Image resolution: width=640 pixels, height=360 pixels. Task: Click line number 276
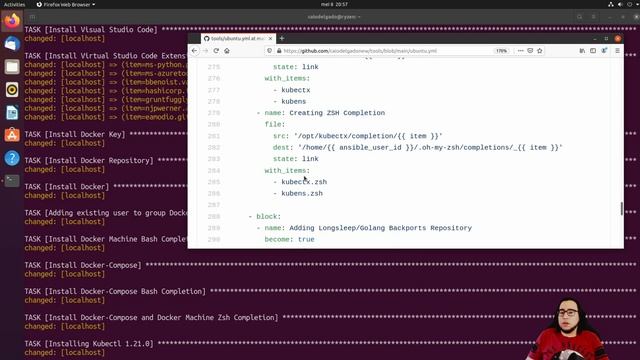tap(214, 78)
